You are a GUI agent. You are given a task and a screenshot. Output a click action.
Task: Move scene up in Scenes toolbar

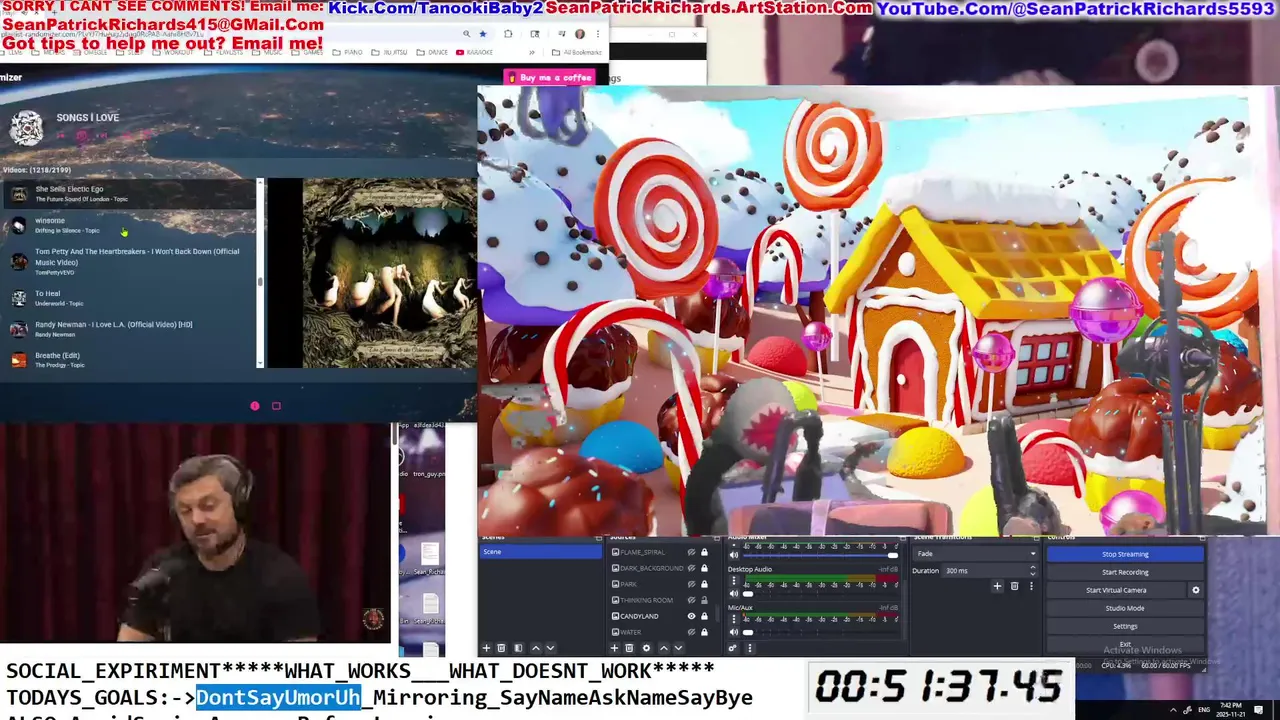pyautogui.click(x=535, y=648)
